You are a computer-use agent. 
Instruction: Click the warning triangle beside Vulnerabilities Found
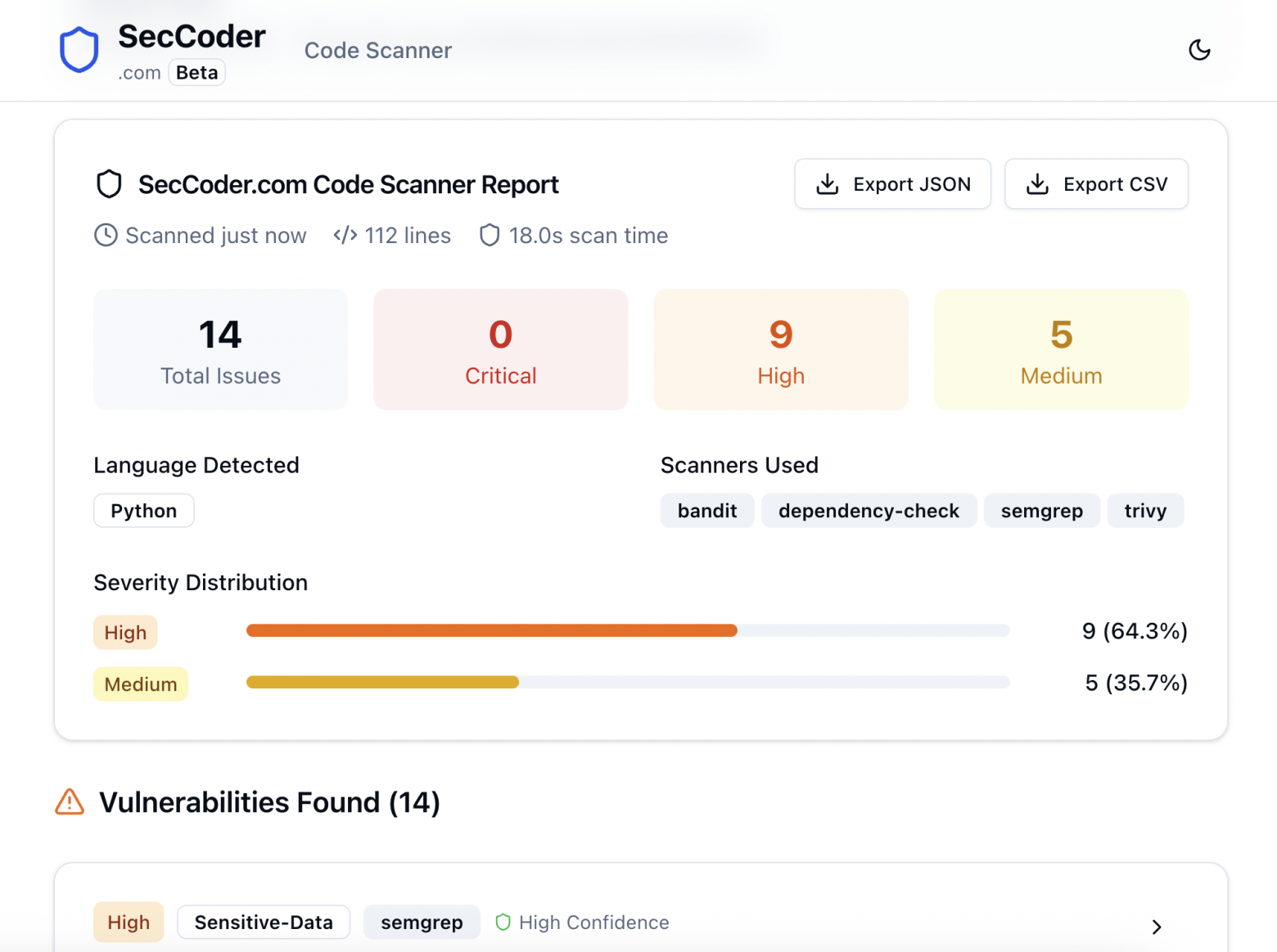[x=70, y=802]
